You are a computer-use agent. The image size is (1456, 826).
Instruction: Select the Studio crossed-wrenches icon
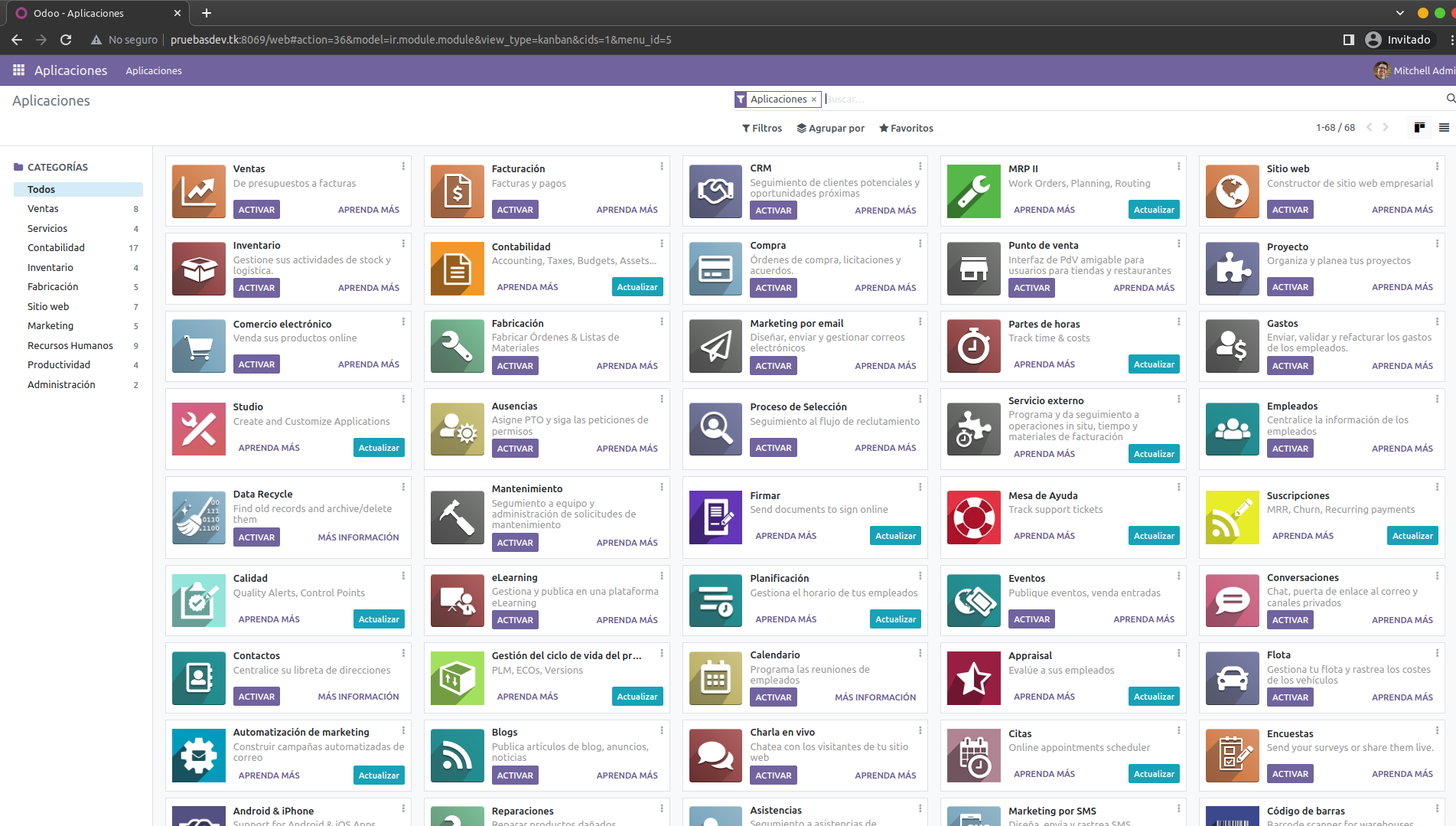[x=198, y=429]
